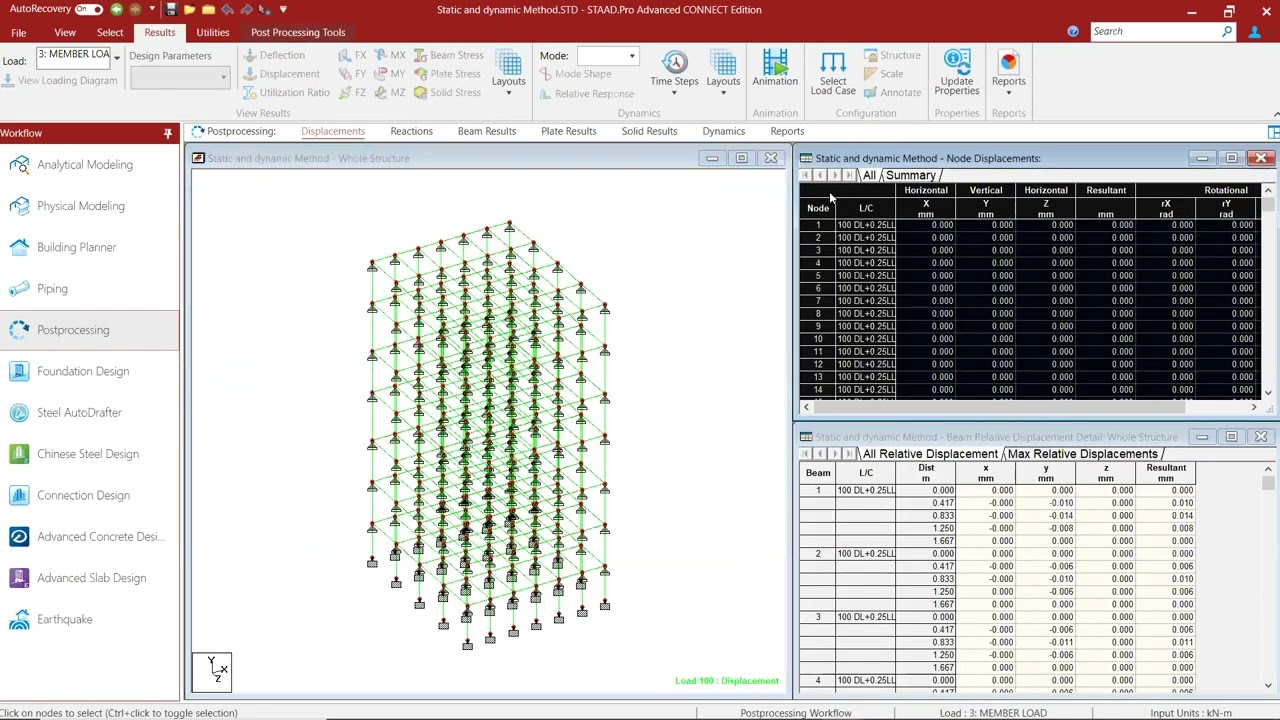Screen dimensions: 1280x720
Task: Open the Mode dropdown
Action: [x=632, y=56]
